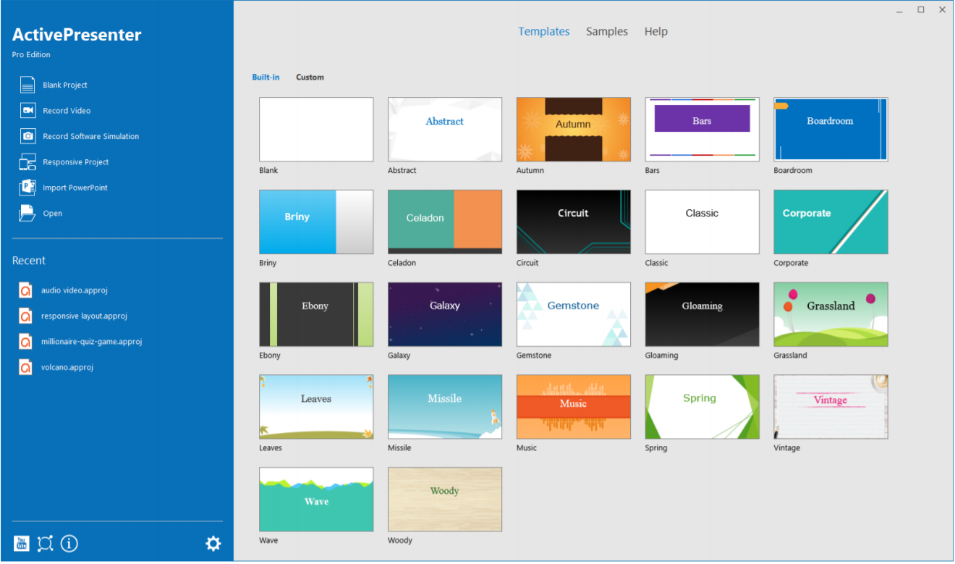Select the Autumn template thumbnail
Image resolution: width=955 pixels, height=564 pixels.
[x=573, y=129]
